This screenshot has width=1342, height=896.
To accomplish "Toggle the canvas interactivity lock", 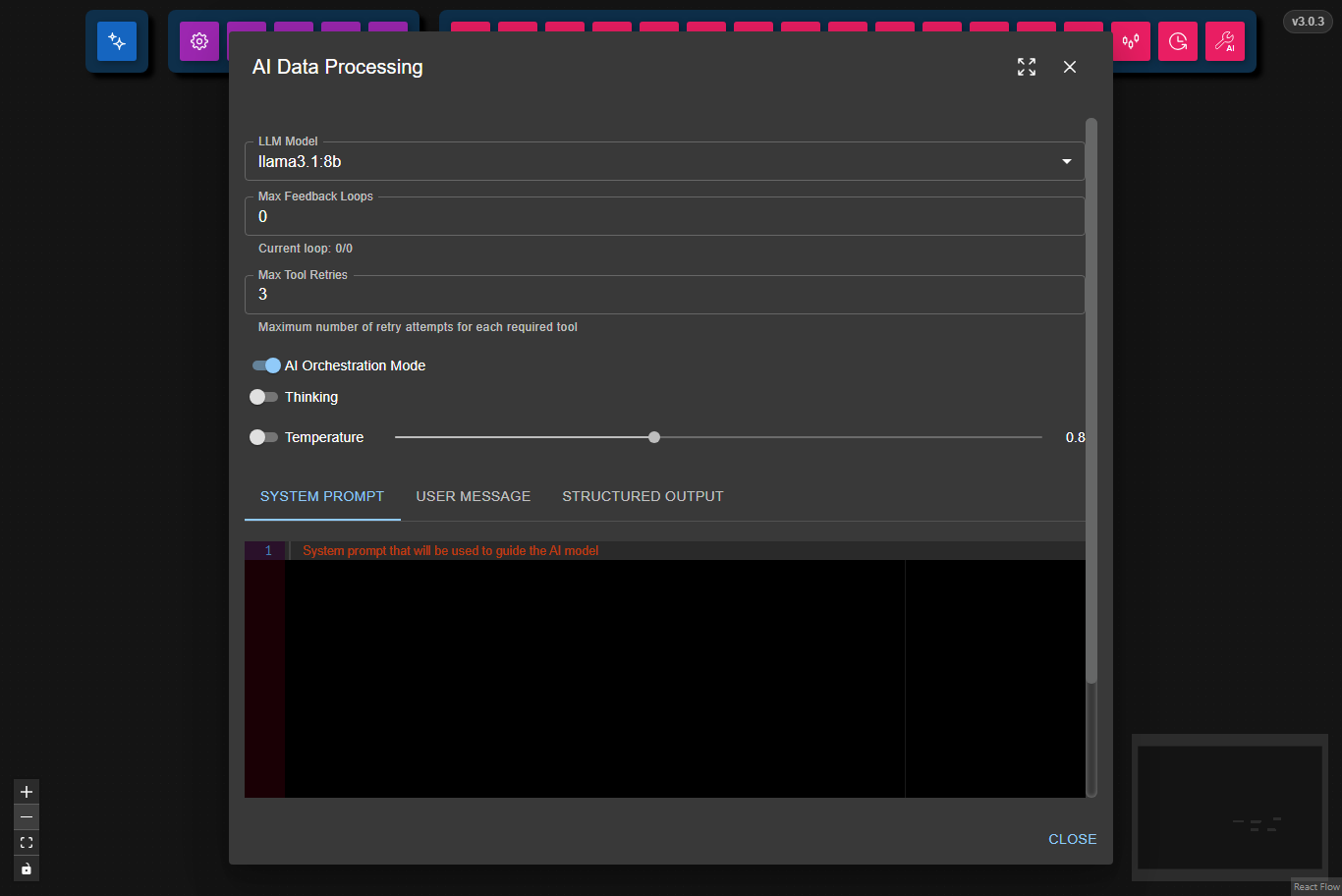I will (27, 868).
